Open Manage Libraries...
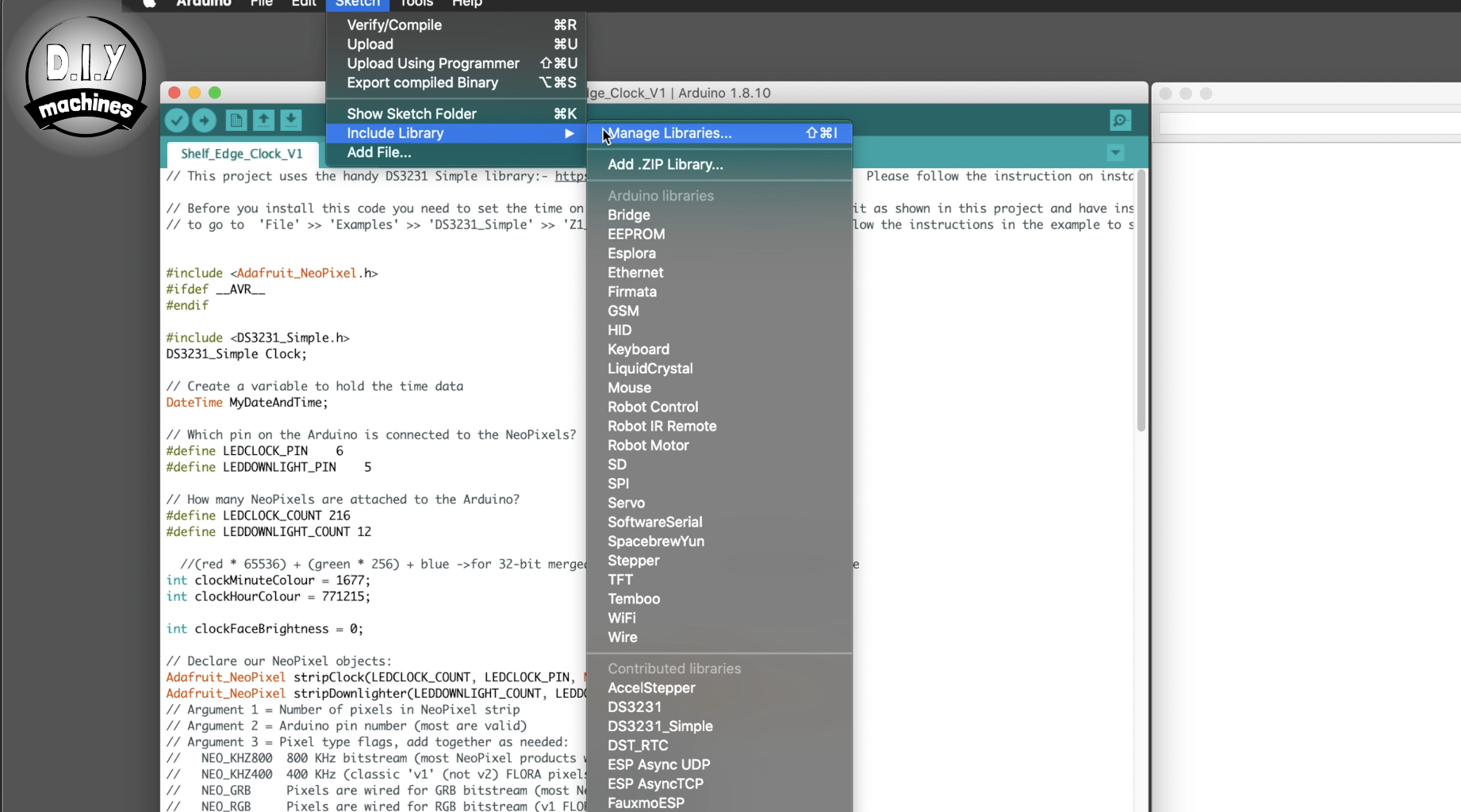 click(x=719, y=133)
